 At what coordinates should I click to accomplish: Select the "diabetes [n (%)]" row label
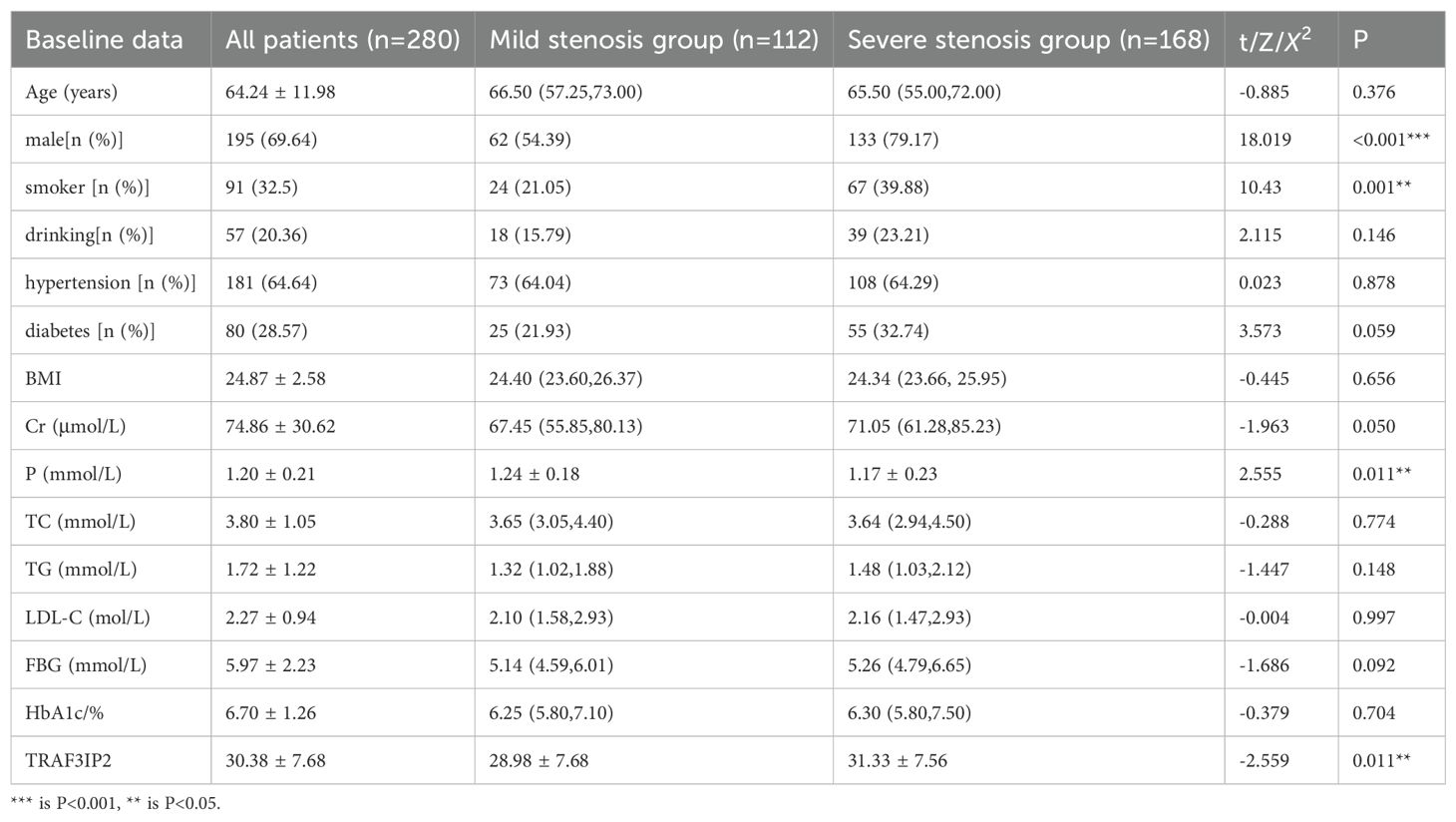(90, 331)
